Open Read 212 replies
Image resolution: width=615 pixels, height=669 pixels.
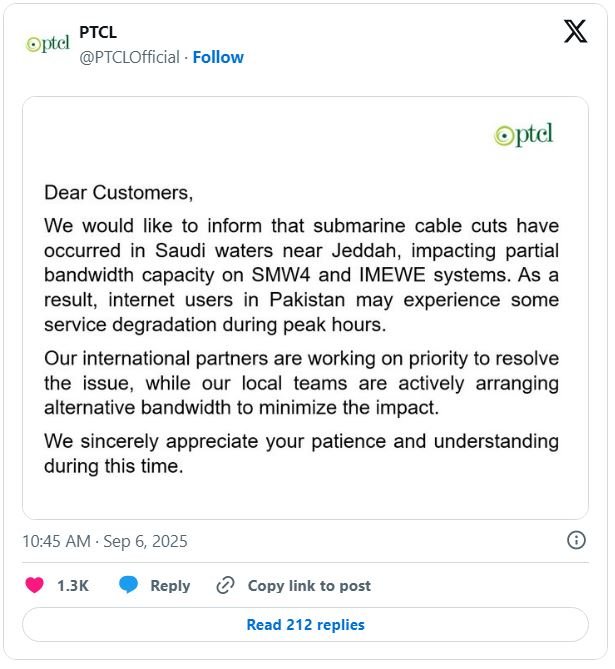(305, 625)
